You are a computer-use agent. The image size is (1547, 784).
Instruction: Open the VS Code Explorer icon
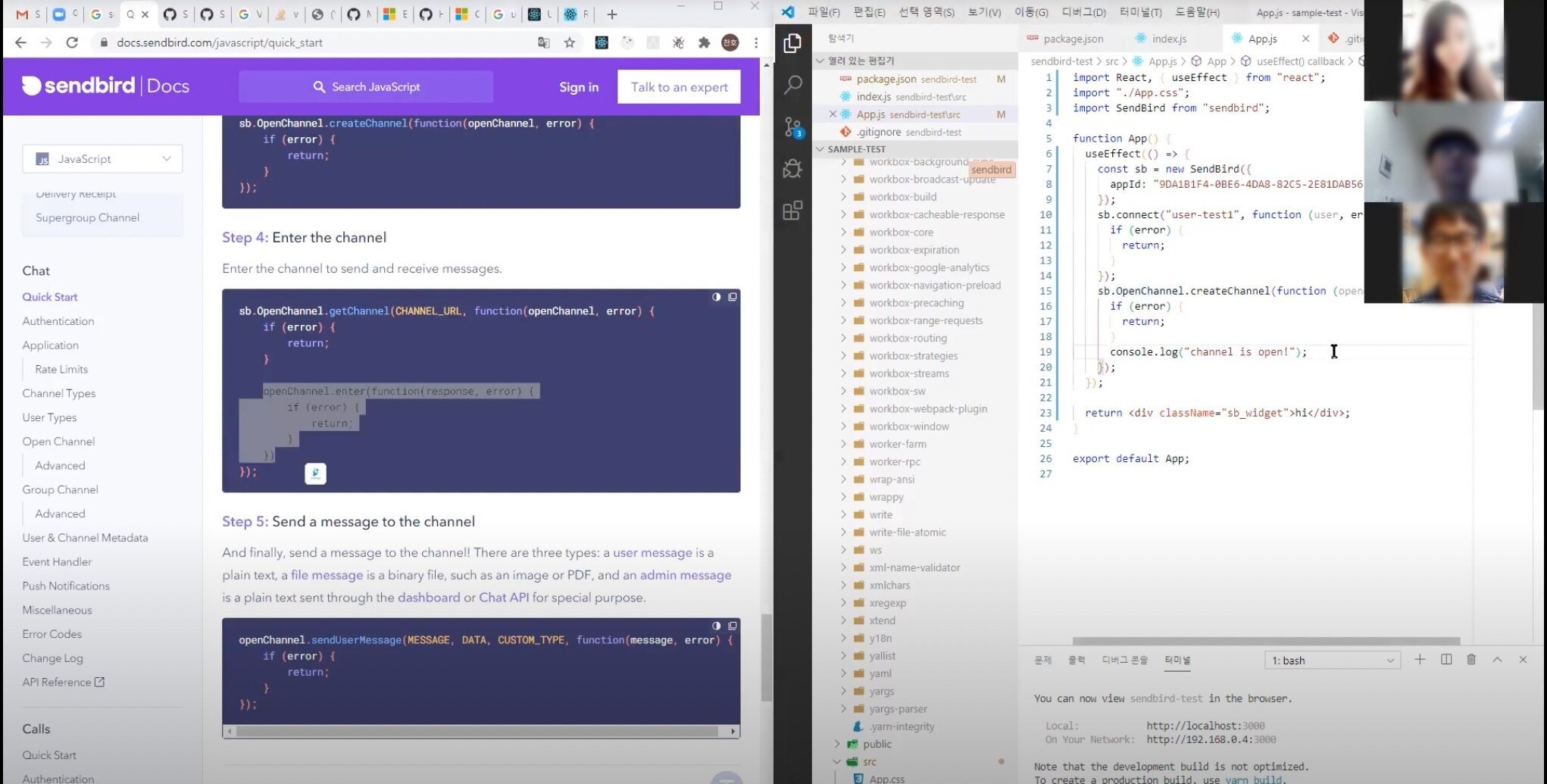pyautogui.click(x=792, y=43)
